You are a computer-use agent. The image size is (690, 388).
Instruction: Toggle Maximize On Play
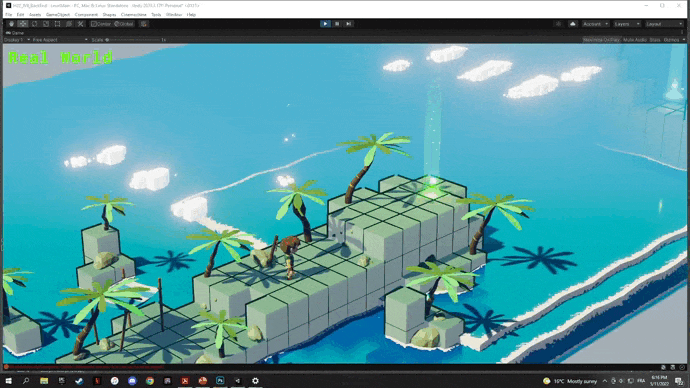pyautogui.click(x=601, y=40)
